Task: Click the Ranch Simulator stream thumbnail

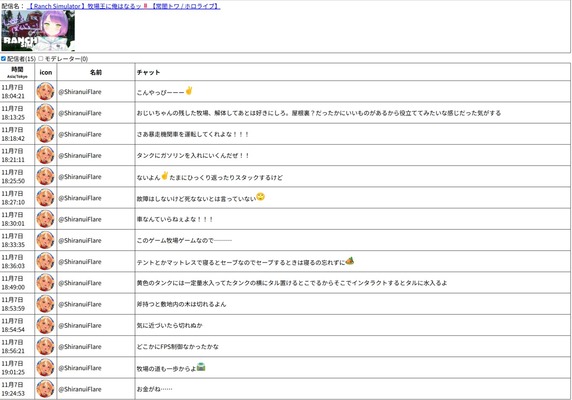Action: click(38, 31)
